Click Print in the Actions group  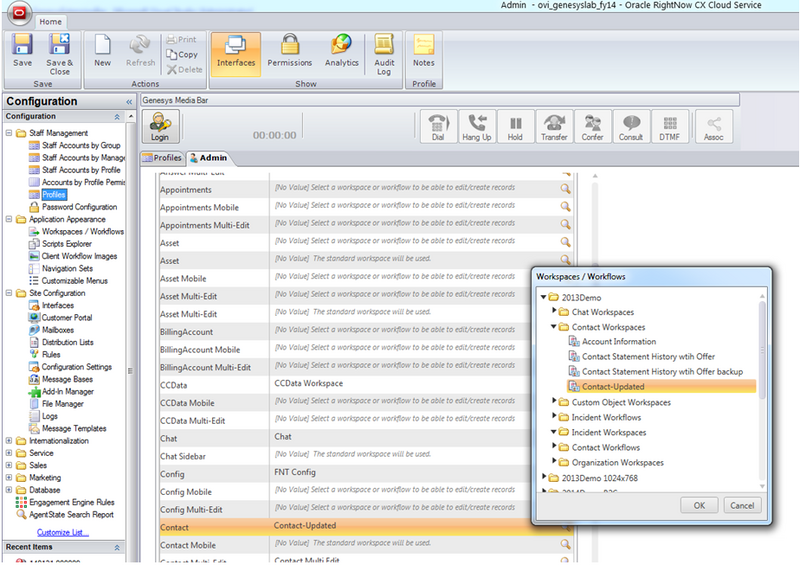182,39
